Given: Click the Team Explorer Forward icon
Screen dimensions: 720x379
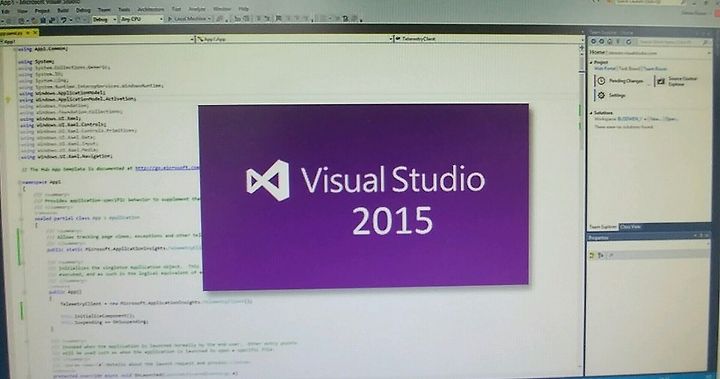Looking at the screenshot, I should pos(602,41).
